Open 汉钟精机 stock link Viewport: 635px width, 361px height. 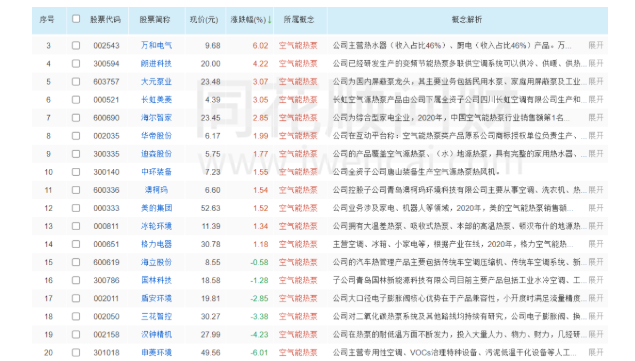tap(156, 334)
